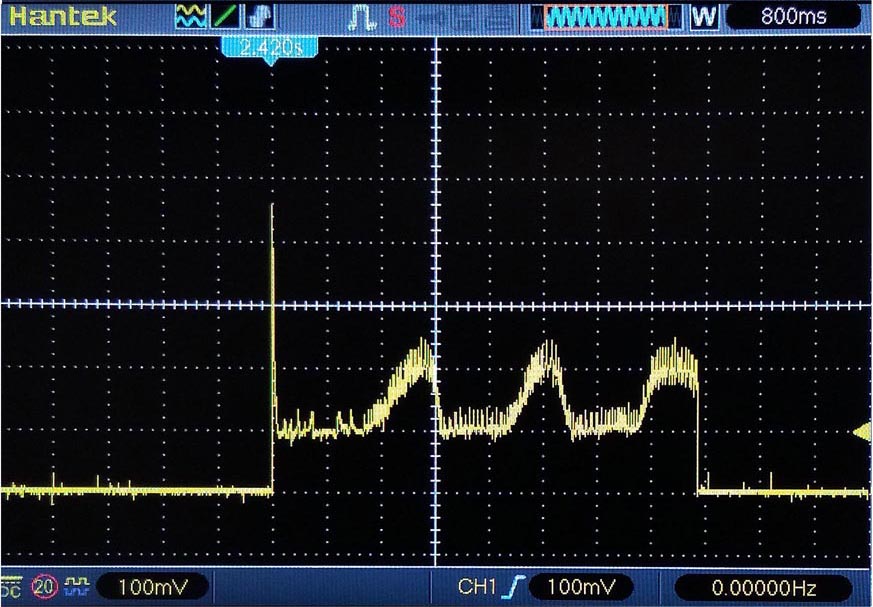The height and width of the screenshot is (607, 873).
Task: Toggle the 20 bandwidth limit icon
Action: (45, 586)
